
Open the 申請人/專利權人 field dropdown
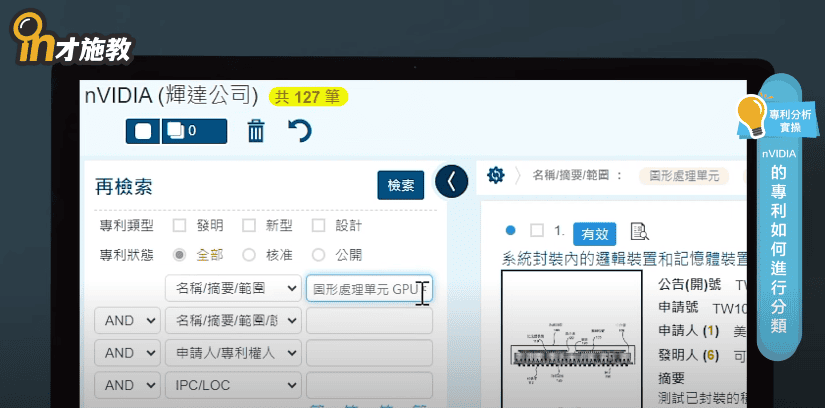232,352
